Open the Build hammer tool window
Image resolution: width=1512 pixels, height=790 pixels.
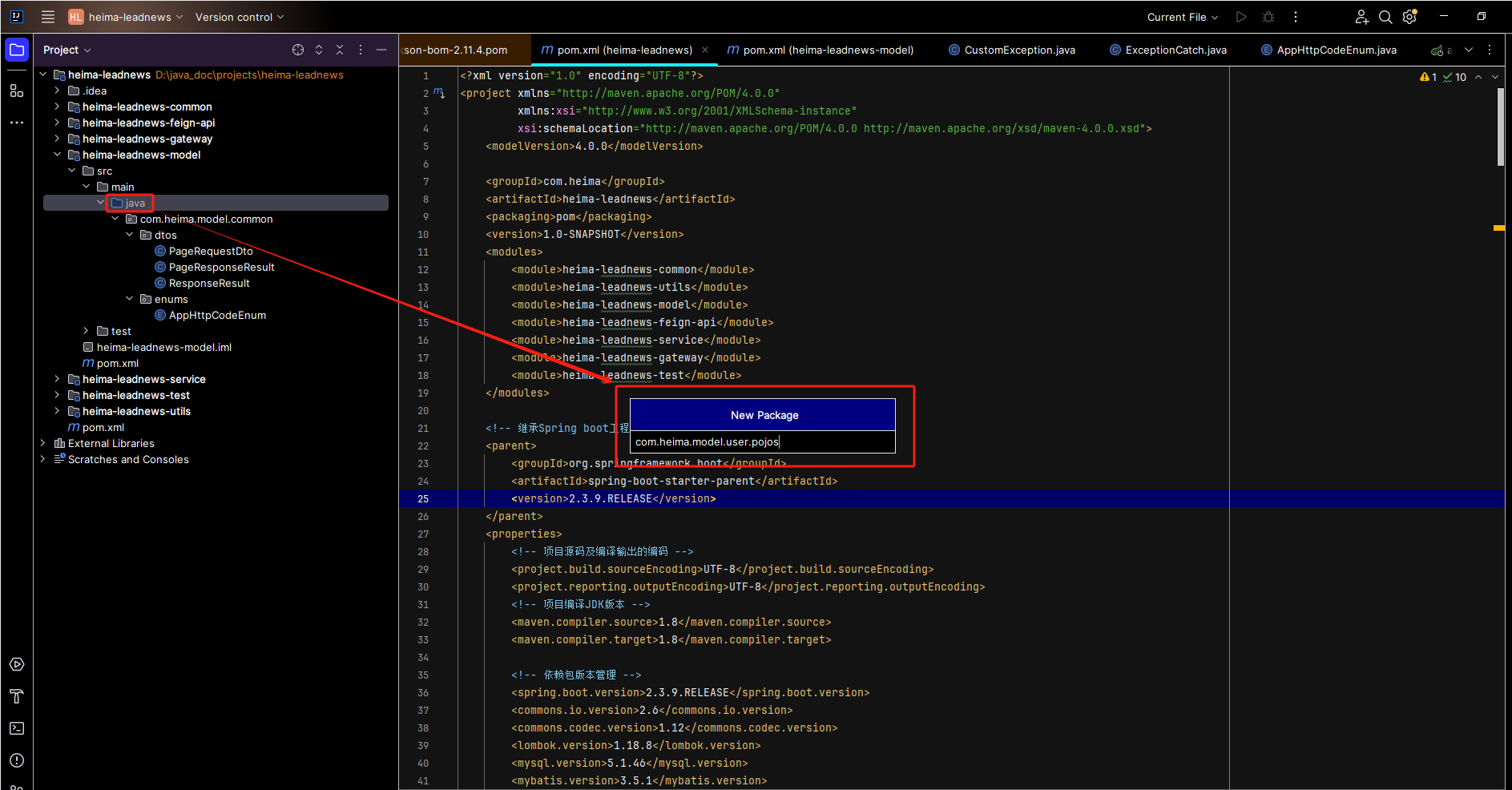17,696
